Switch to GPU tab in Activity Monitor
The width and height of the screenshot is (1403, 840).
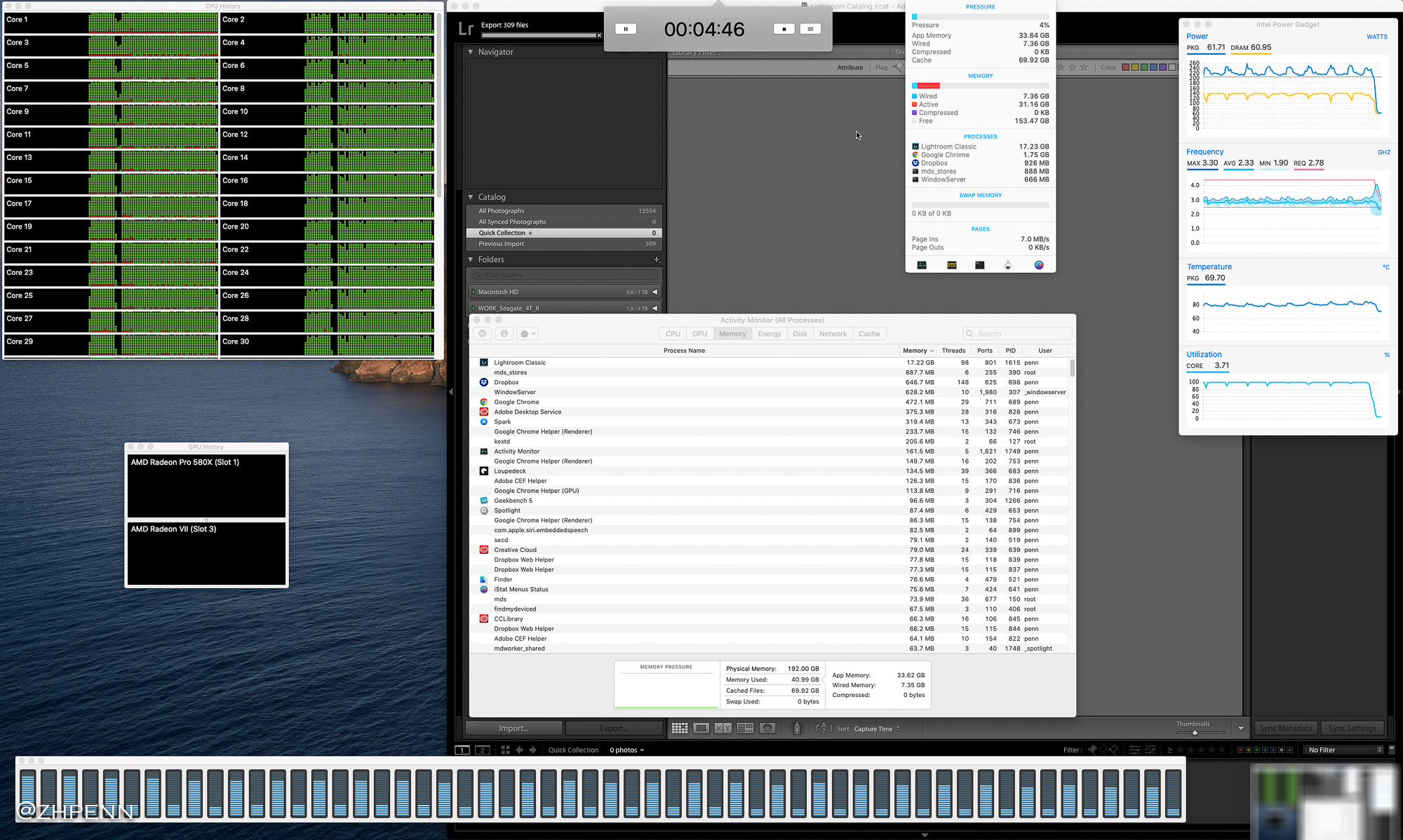coord(699,334)
